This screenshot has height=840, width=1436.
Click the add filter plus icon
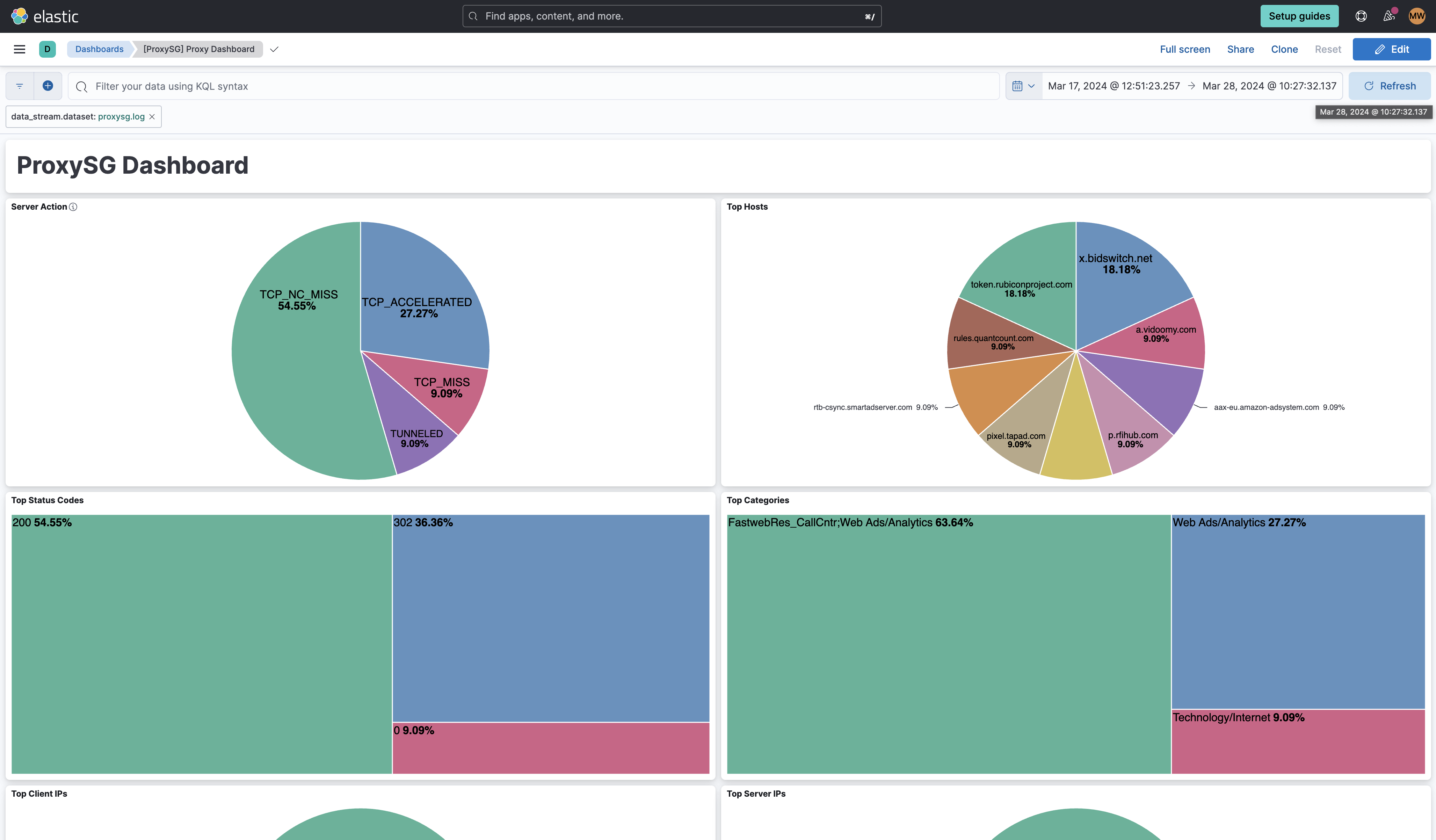[x=48, y=86]
